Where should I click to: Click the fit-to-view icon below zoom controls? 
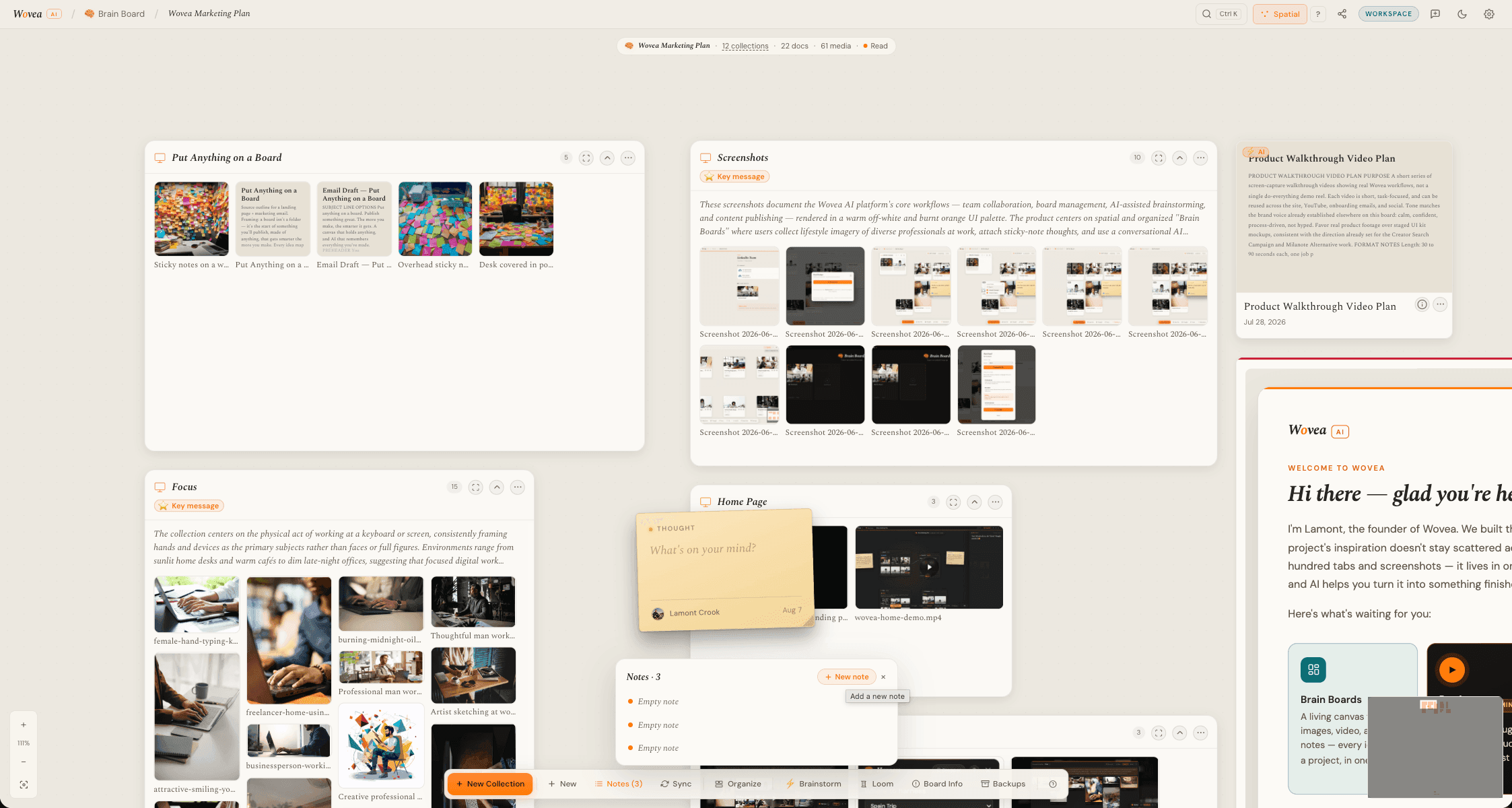click(24, 785)
